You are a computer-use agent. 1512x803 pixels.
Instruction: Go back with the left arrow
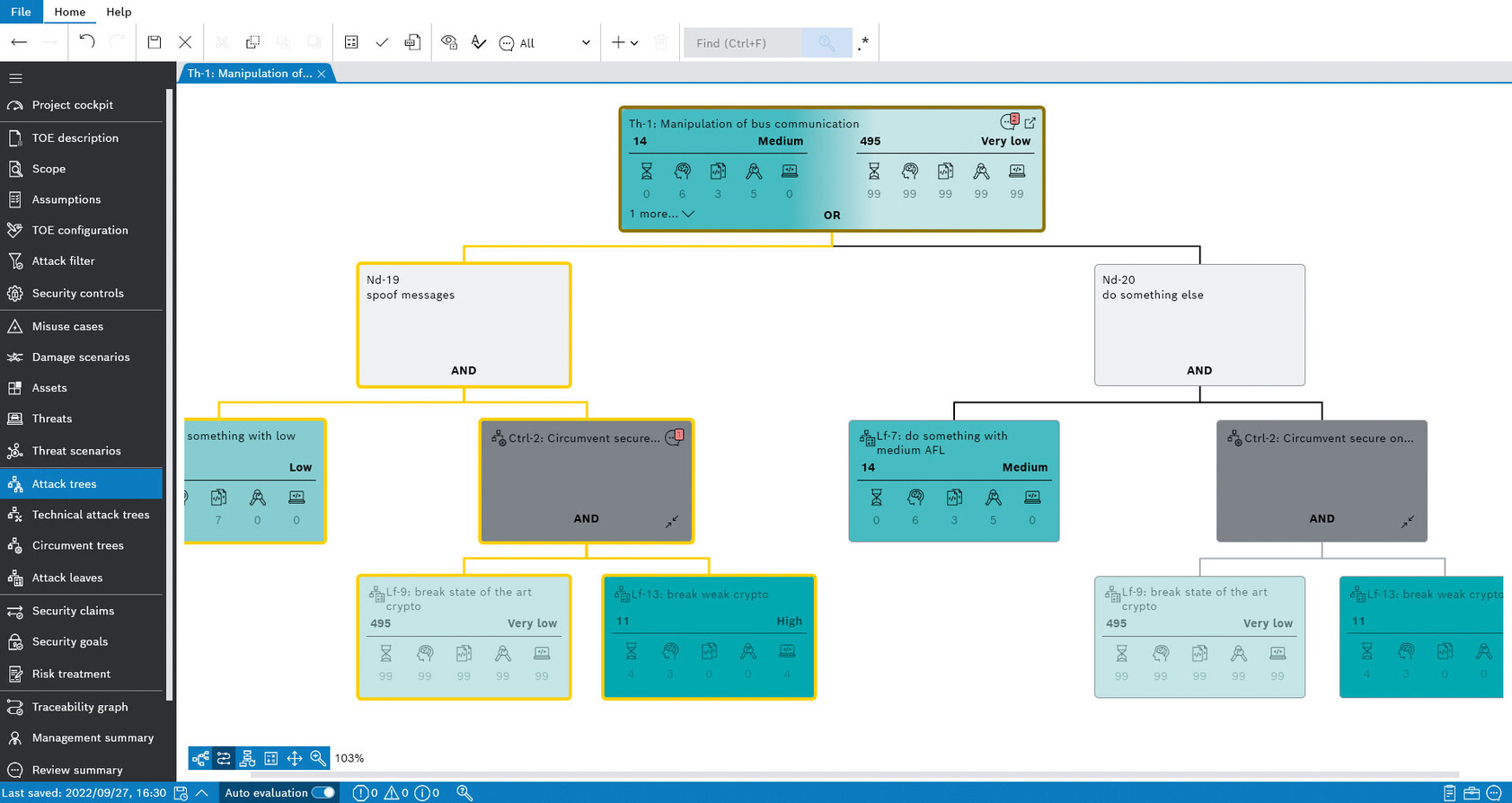point(19,42)
